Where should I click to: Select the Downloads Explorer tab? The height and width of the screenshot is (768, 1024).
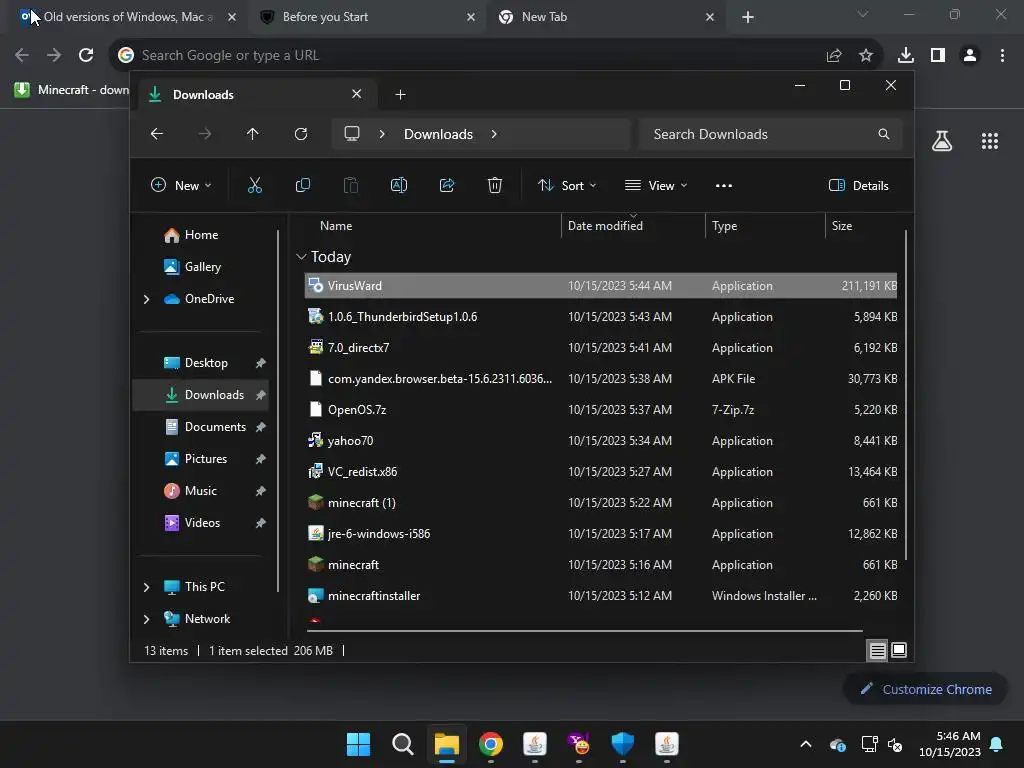click(x=255, y=95)
